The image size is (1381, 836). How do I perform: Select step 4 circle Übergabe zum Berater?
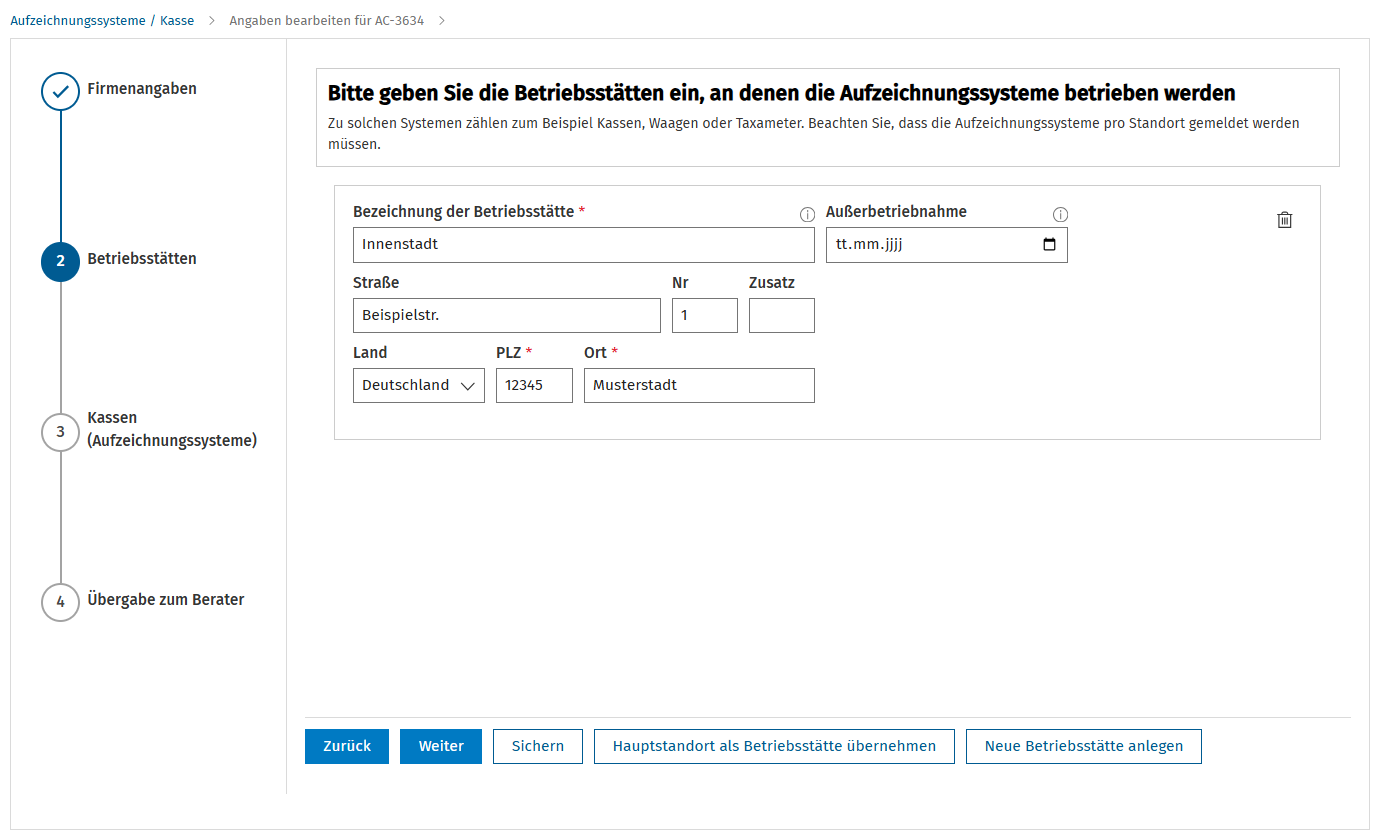pos(60,601)
